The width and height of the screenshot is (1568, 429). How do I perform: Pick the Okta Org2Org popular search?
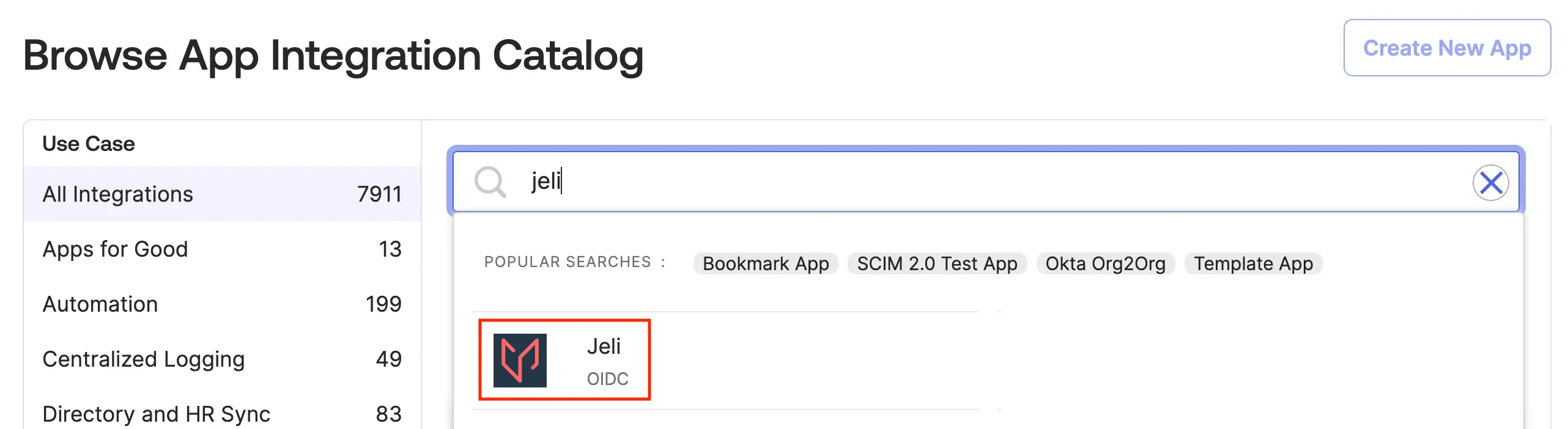[x=1104, y=263]
